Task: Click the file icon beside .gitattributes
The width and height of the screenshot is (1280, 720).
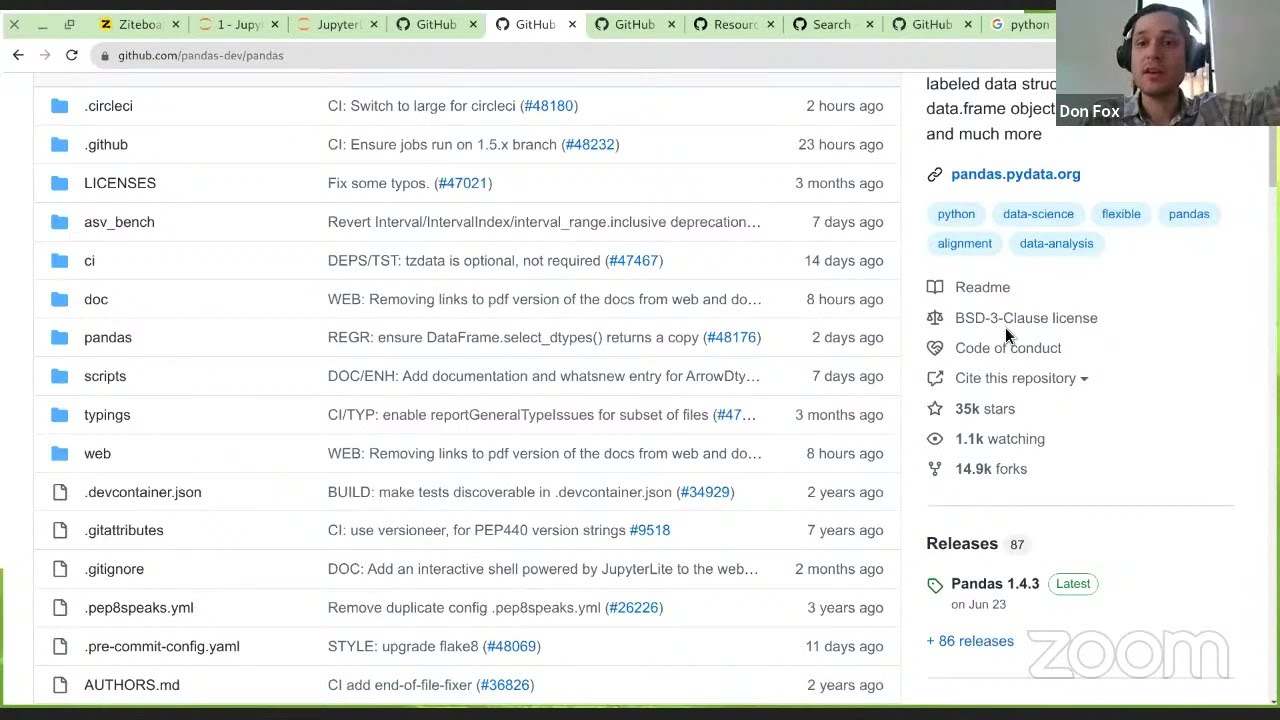Action: [x=60, y=530]
